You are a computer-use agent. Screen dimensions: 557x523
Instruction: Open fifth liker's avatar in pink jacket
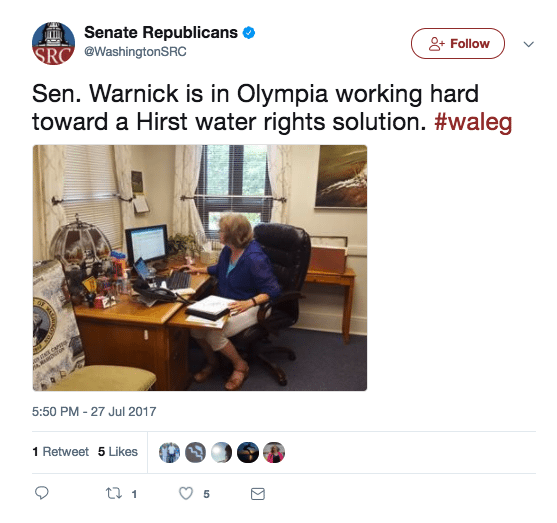tap(274, 453)
